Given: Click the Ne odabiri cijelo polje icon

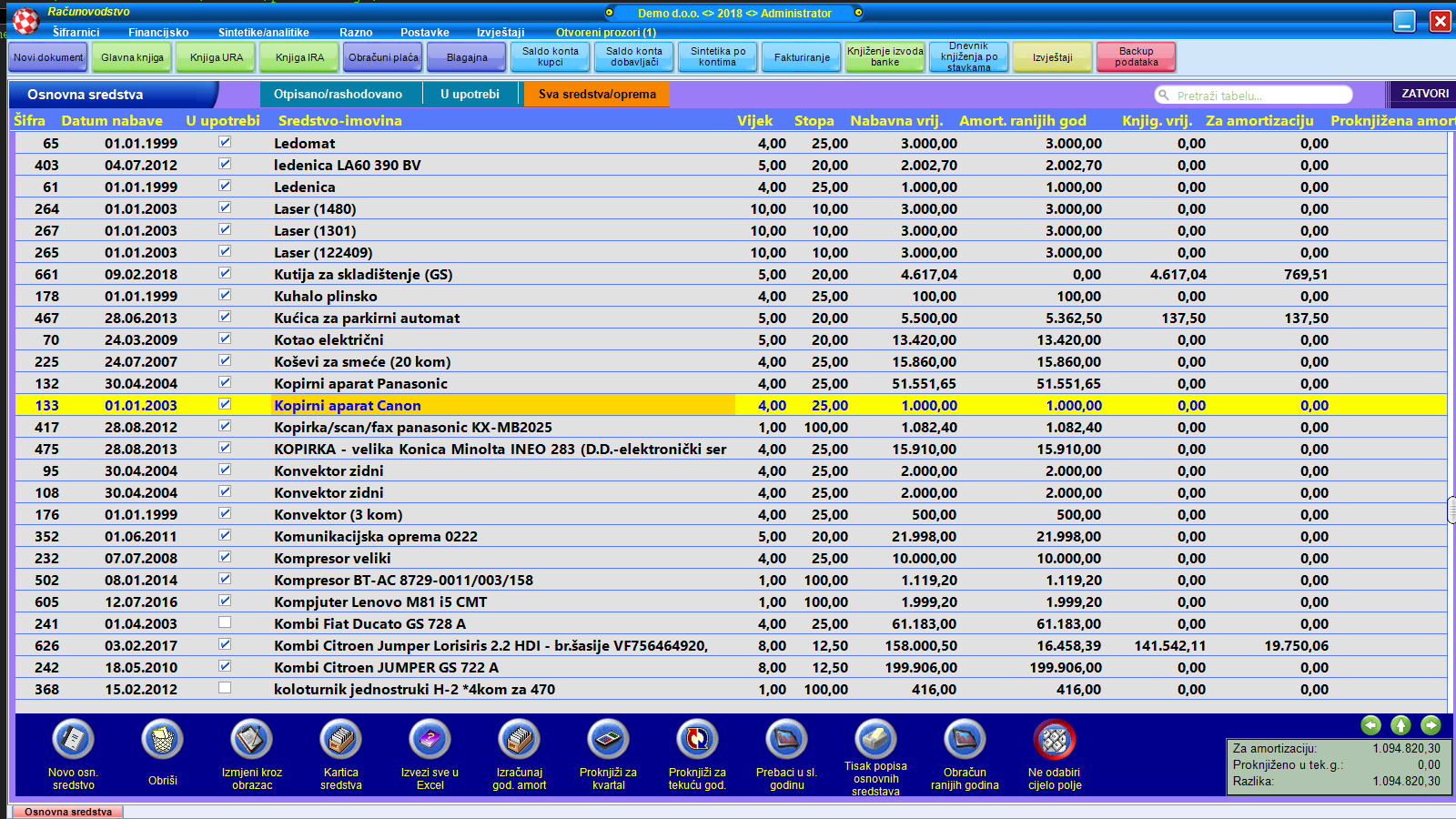Looking at the screenshot, I should 1055,740.
